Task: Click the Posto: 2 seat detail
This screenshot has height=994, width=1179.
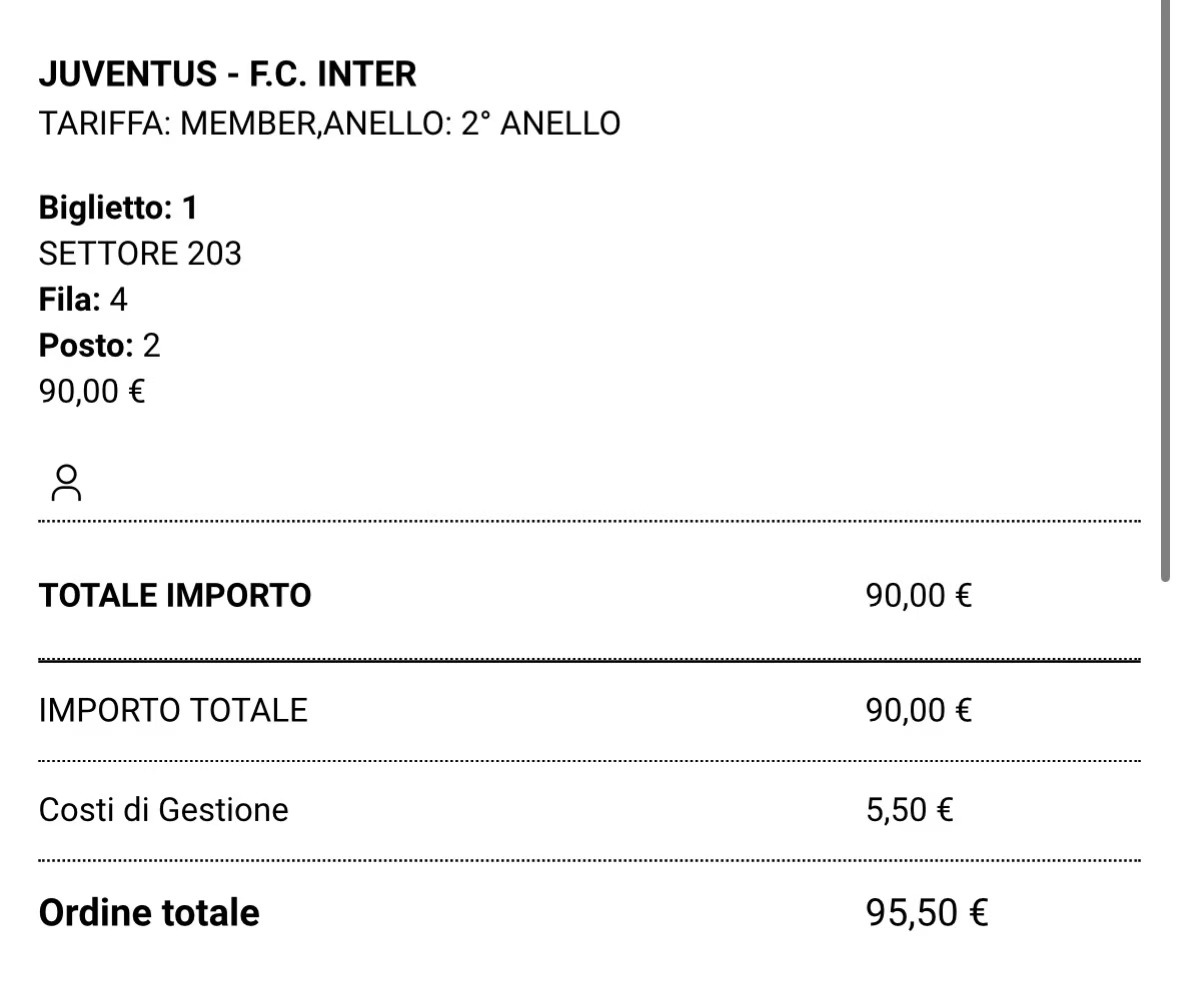Action: pos(99,345)
